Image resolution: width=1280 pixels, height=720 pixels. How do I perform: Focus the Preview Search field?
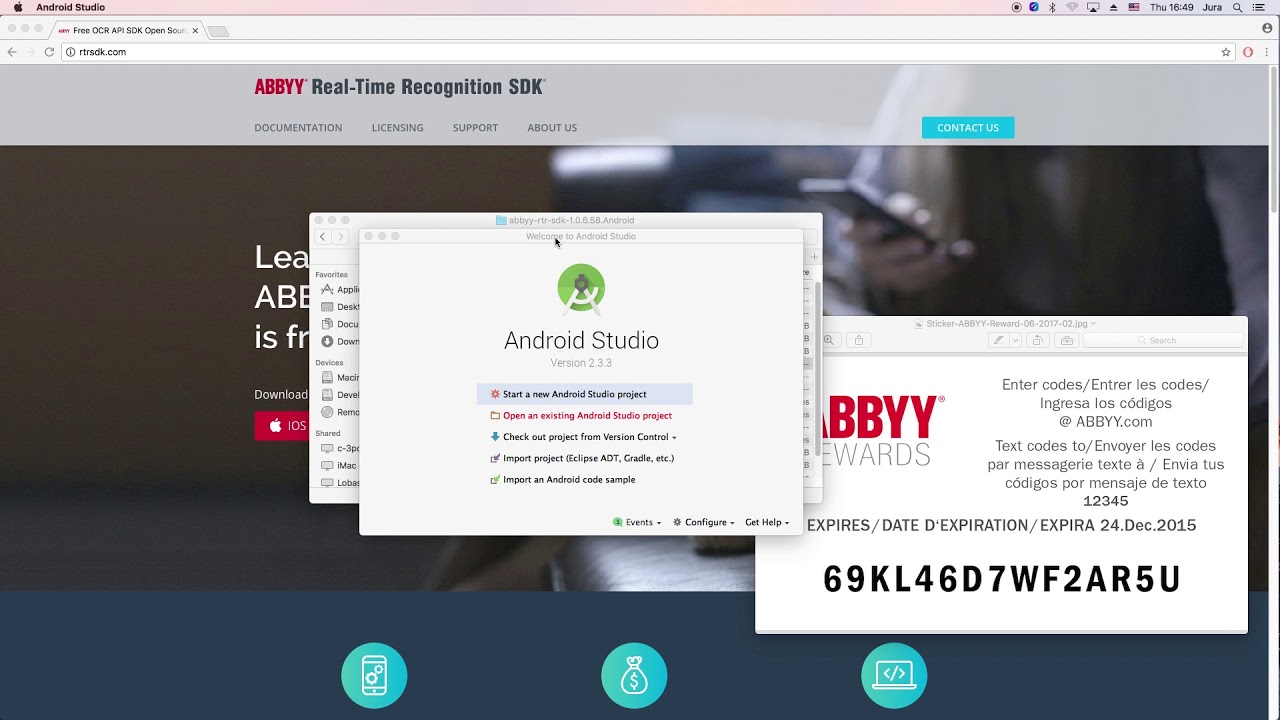pyautogui.click(x=1162, y=340)
